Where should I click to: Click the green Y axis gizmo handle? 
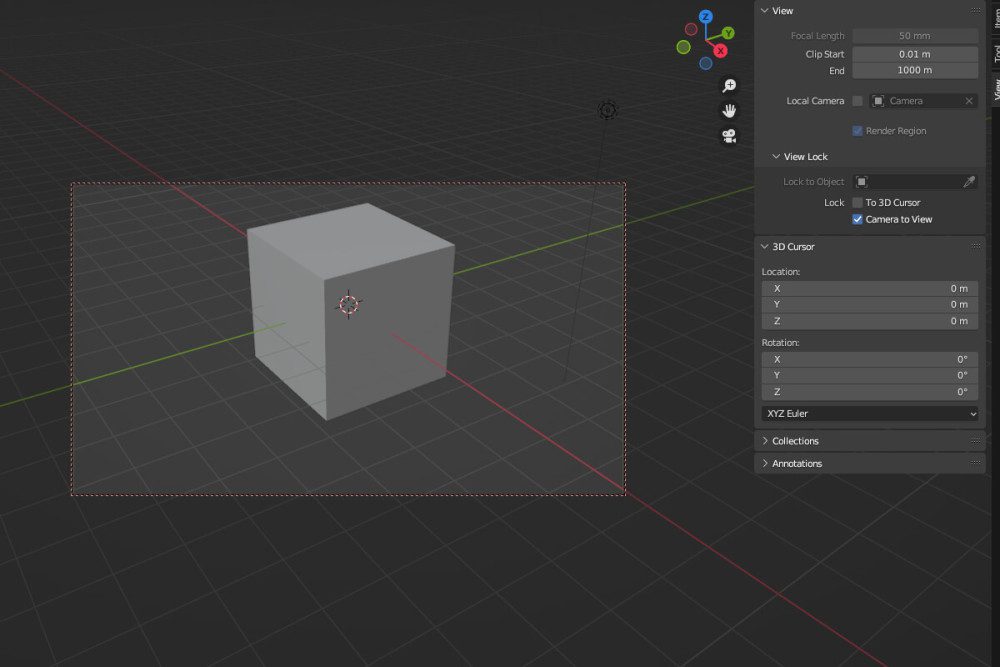(728, 33)
